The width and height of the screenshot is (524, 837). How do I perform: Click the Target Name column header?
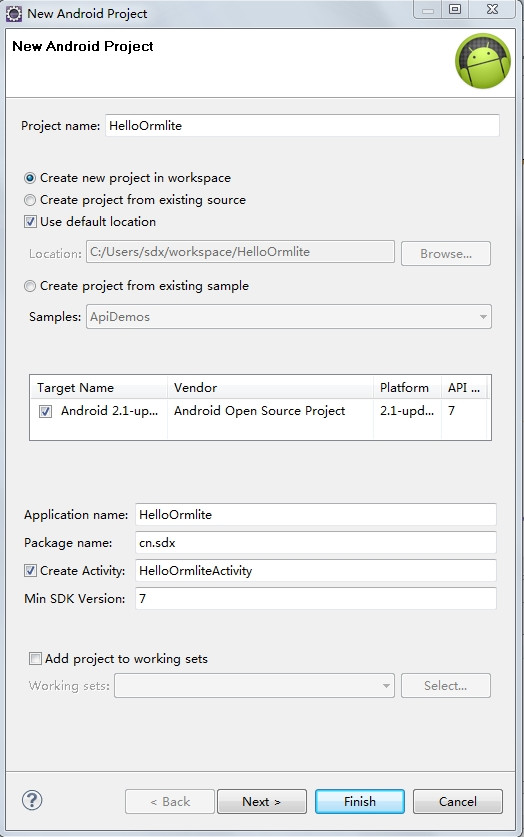coord(99,388)
